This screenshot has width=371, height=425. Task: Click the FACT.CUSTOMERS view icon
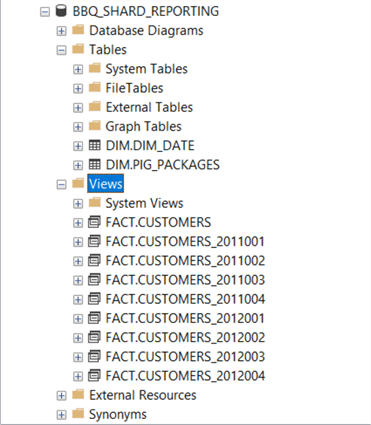click(x=94, y=222)
